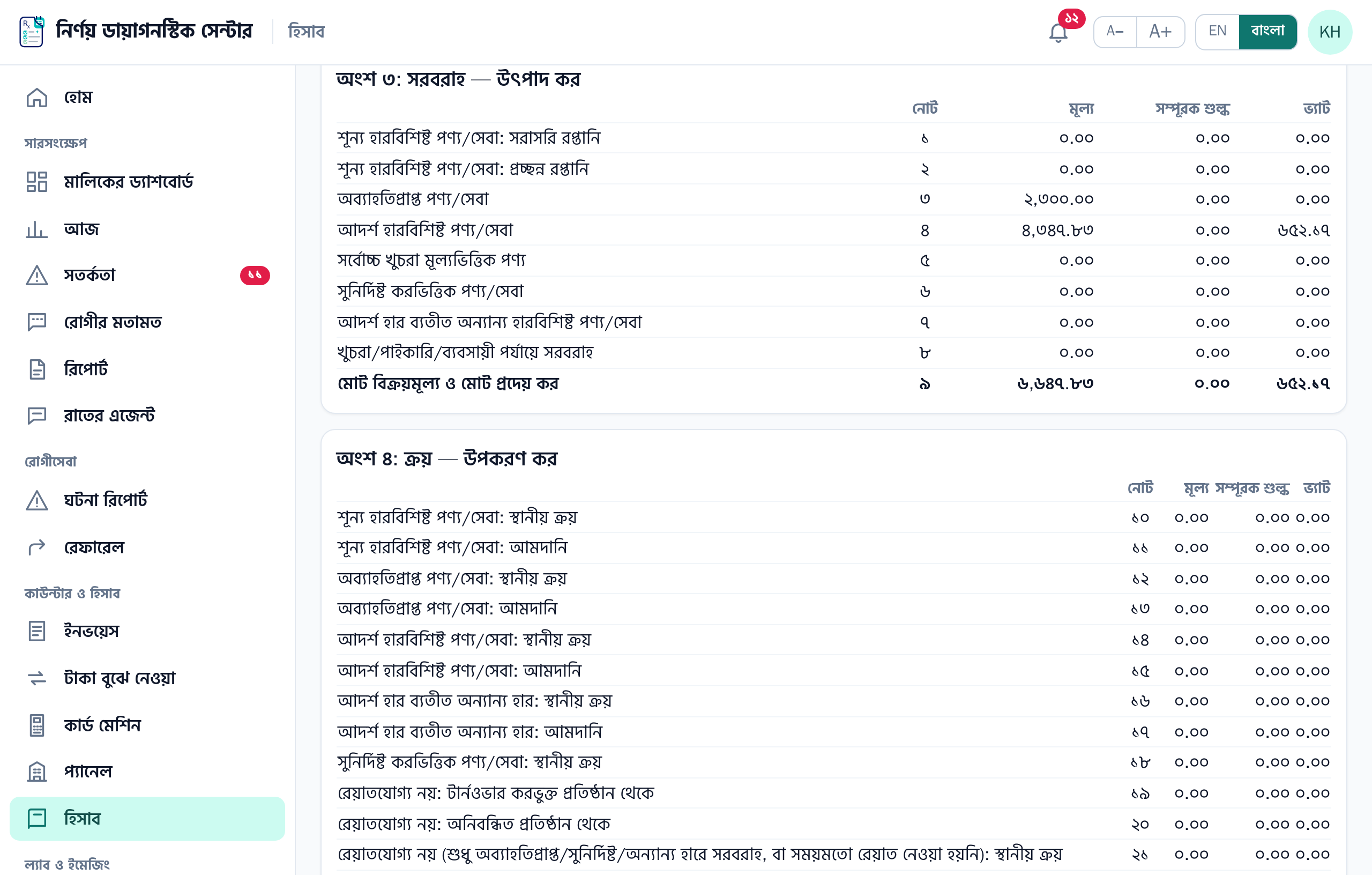Click the নির্ণয় ডায়াগনস্টিক সেন্টার title

click(154, 31)
